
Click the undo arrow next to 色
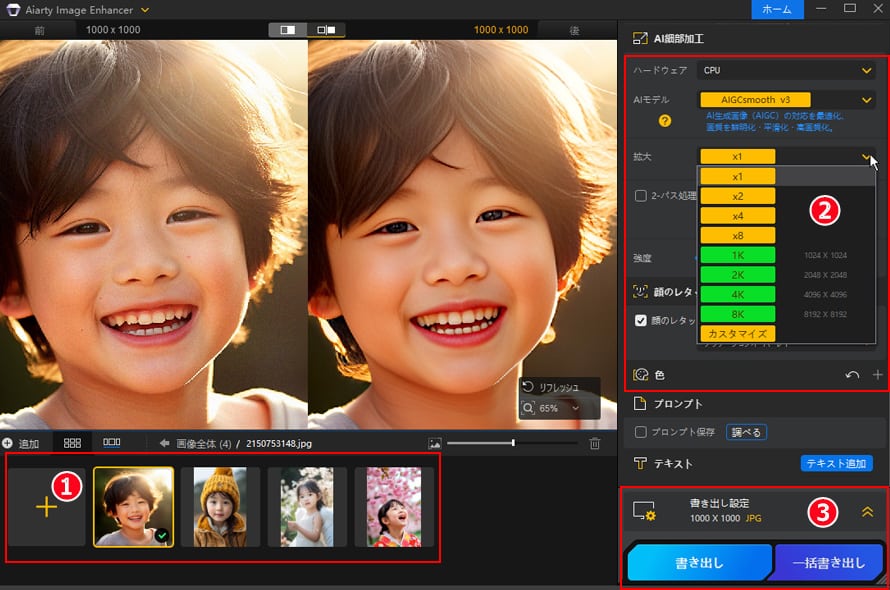pos(852,375)
